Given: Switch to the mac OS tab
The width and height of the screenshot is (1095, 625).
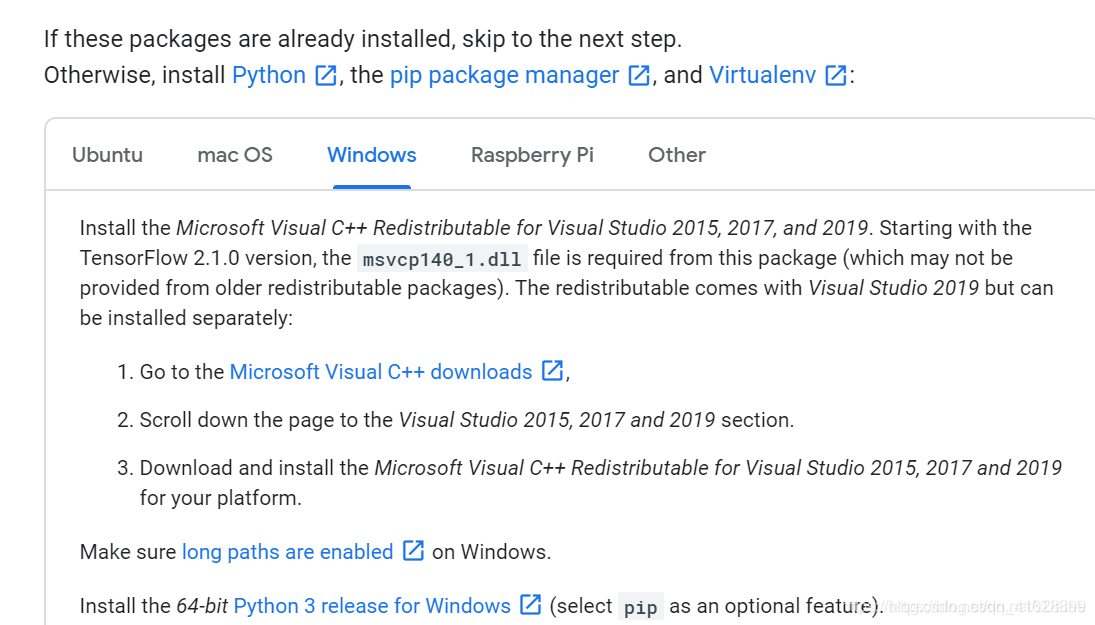Looking at the screenshot, I should (x=235, y=155).
